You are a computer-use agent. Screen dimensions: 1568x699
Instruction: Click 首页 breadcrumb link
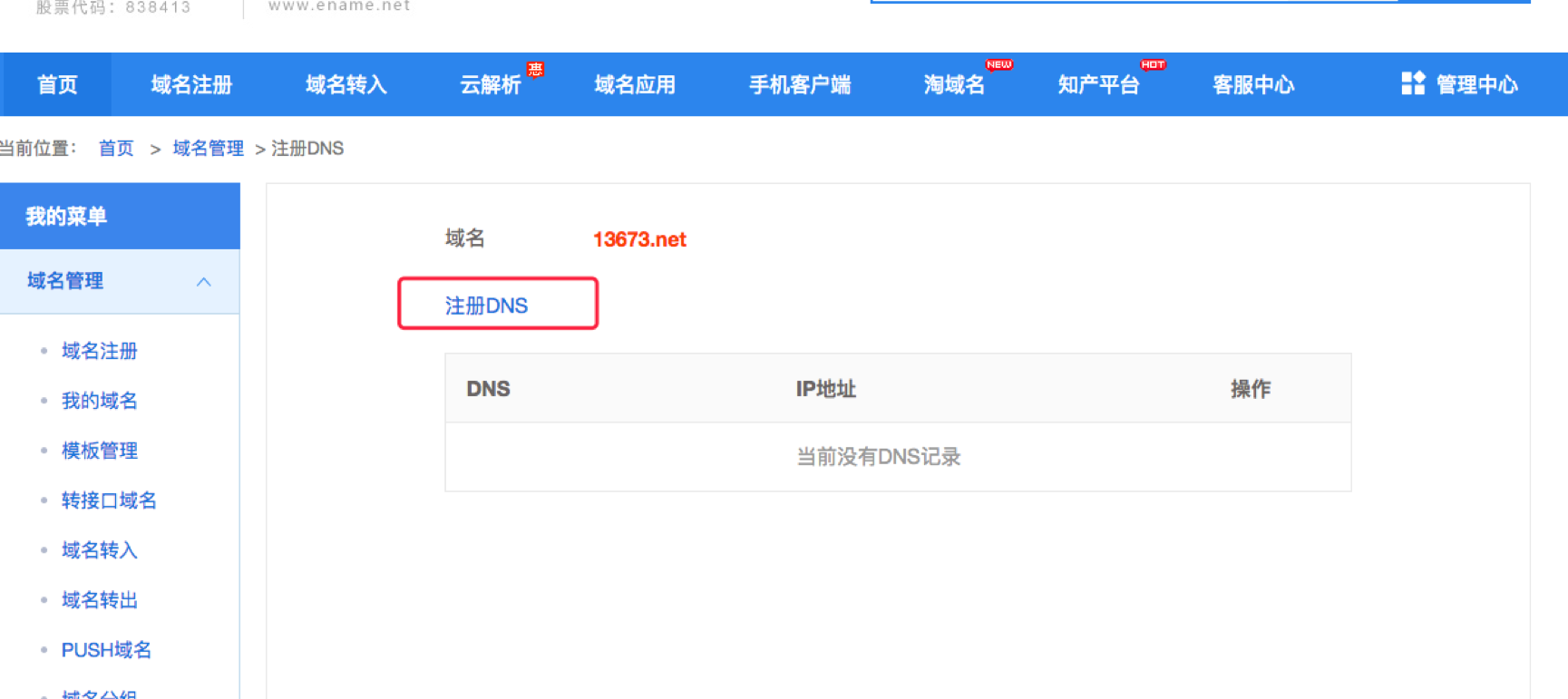[x=116, y=149]
